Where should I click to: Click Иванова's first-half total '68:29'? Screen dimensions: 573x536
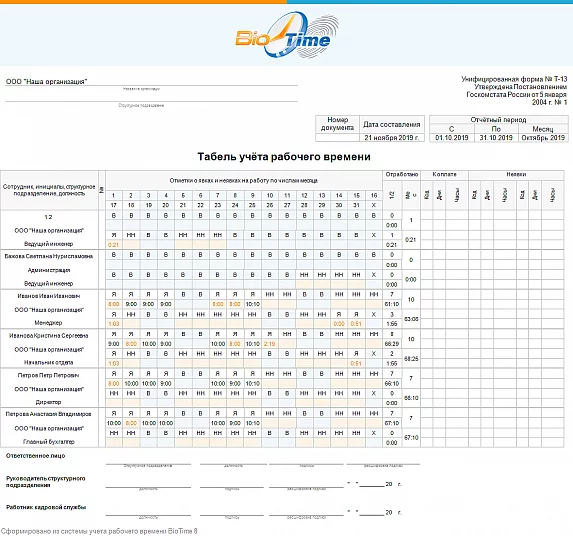[x=392, y=344]
